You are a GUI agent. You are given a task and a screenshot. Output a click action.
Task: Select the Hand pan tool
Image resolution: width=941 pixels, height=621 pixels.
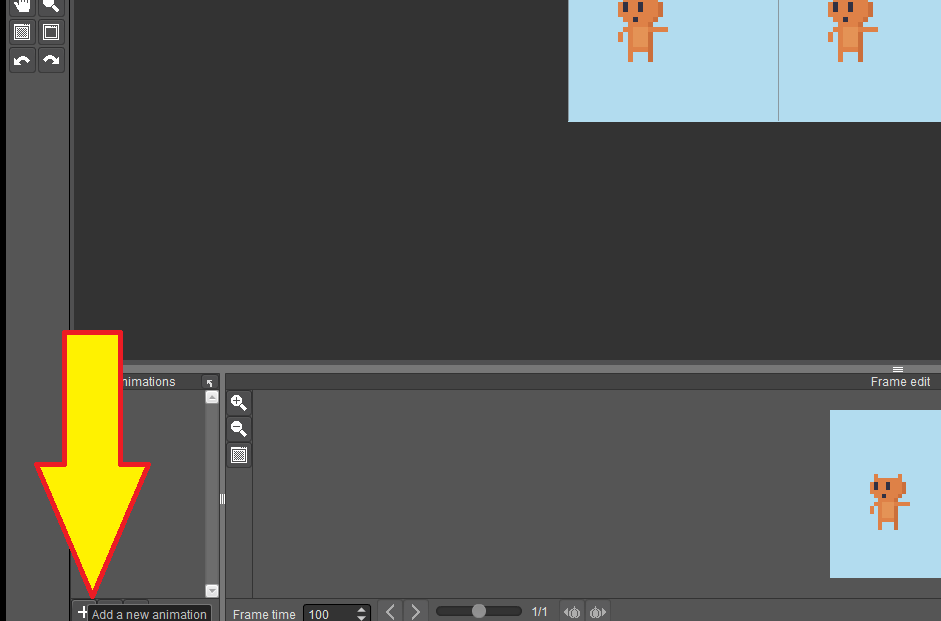coord(22,6)
